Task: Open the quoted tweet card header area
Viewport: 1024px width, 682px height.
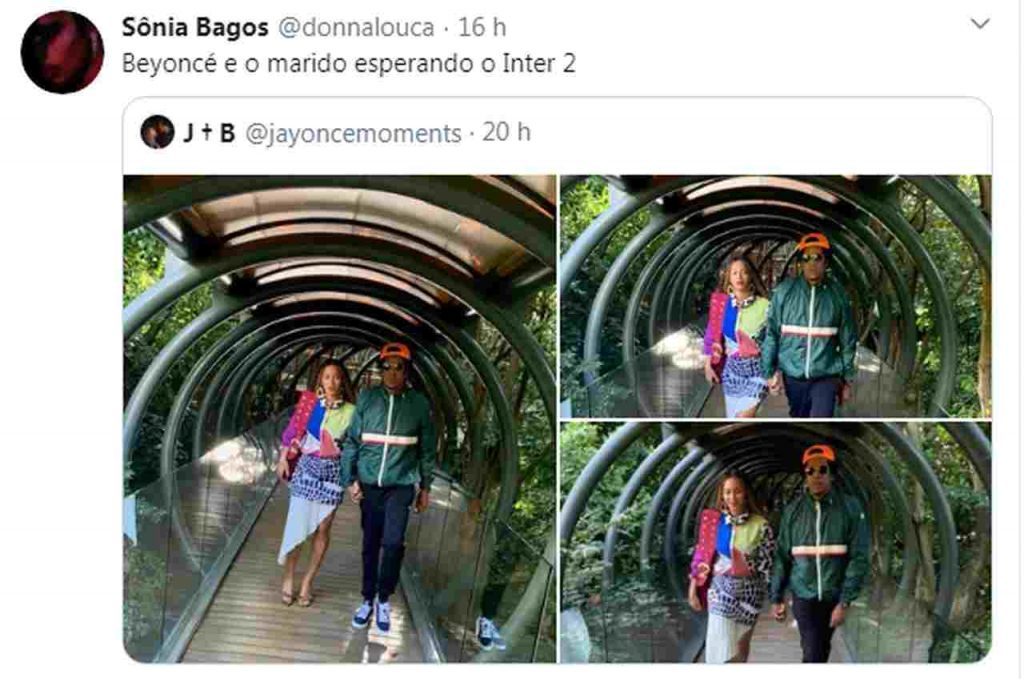Action: click(557, 133)
